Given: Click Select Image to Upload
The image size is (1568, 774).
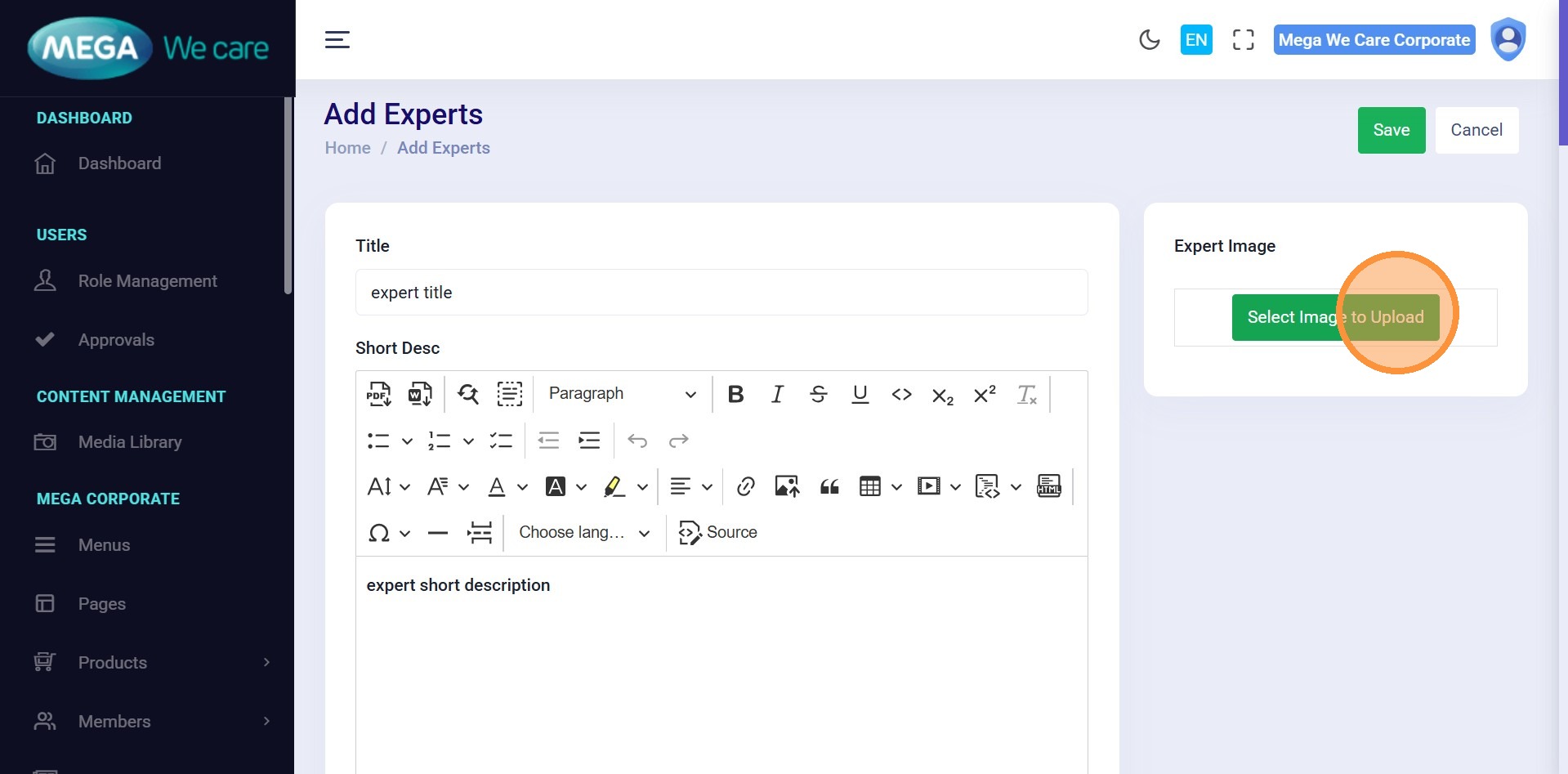Looking at the screenshot, I should 1335,317.
